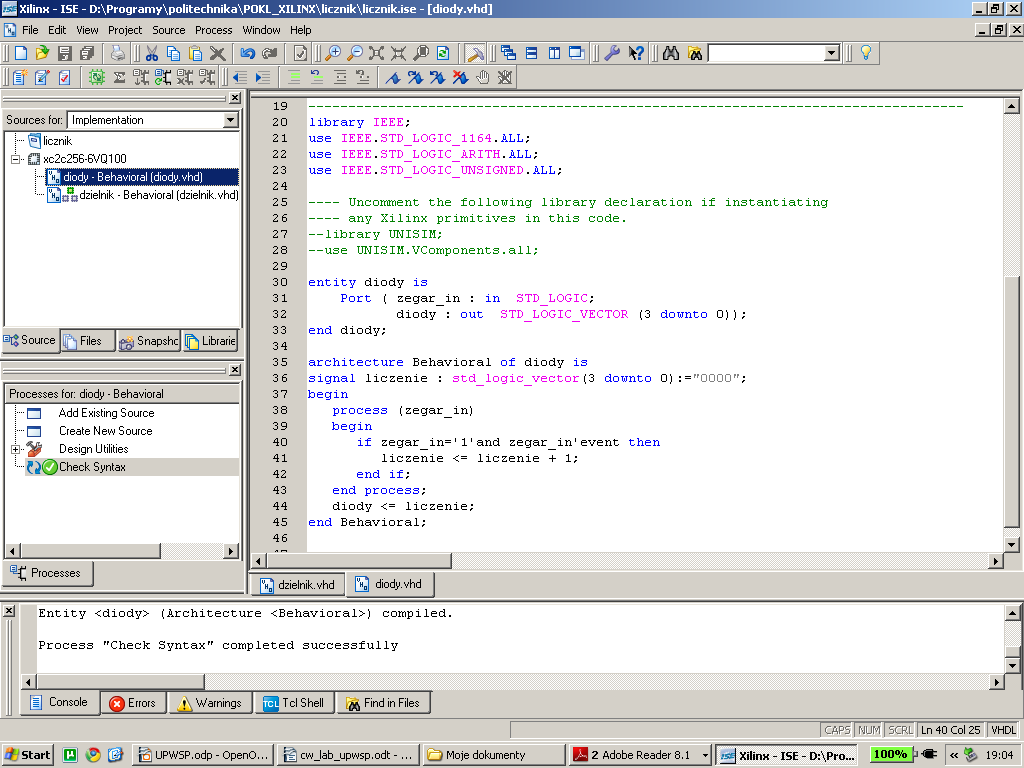The image size is (1024, 768).
Task: Open UPWSP.odp OpenOffice taskbar item
Action: pyautogui.click(x=204, y=755)
